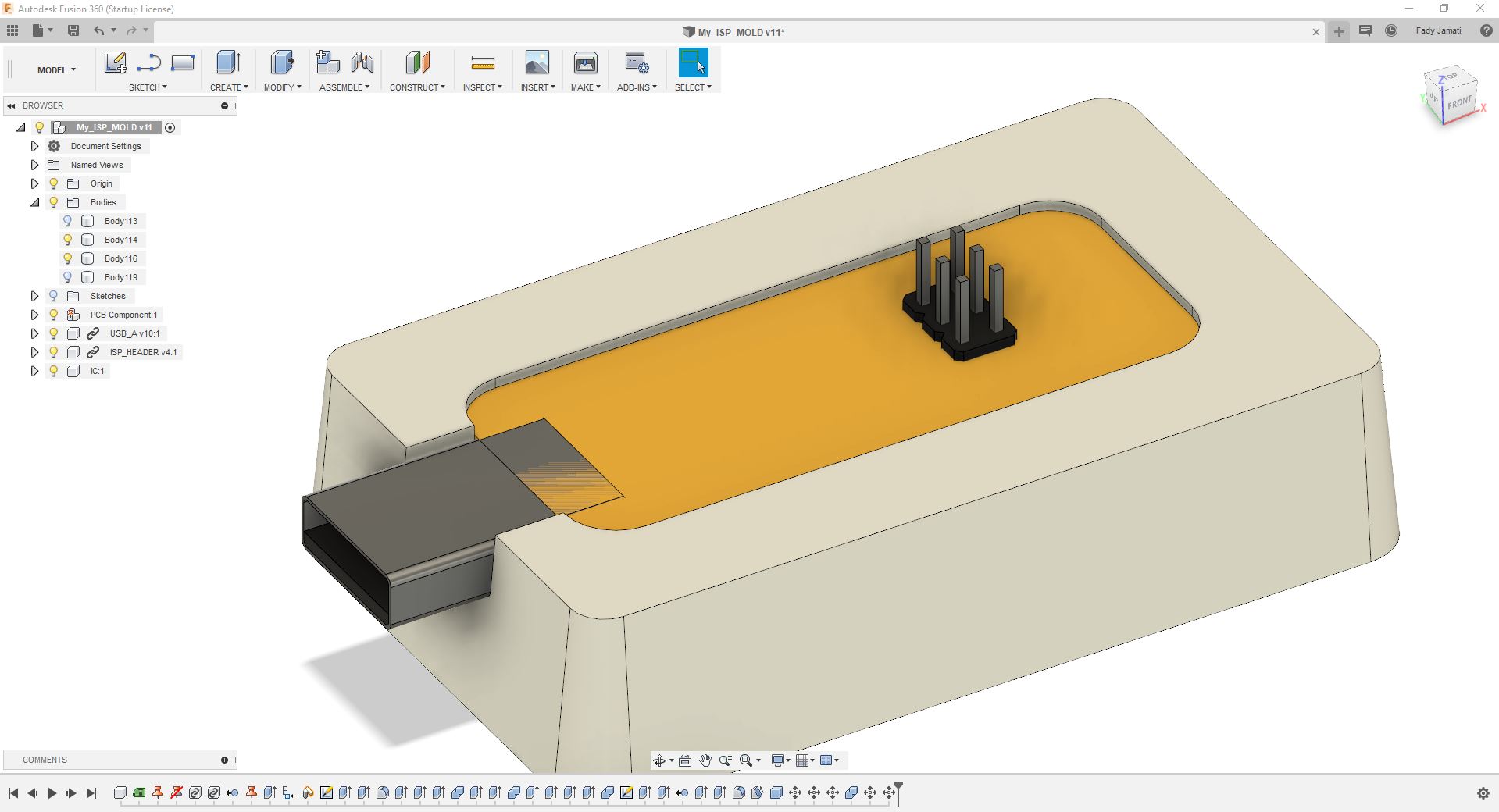Open the Orbit navigation tool
Viewport: 1499px width, 812px height.
click(659, 760)
